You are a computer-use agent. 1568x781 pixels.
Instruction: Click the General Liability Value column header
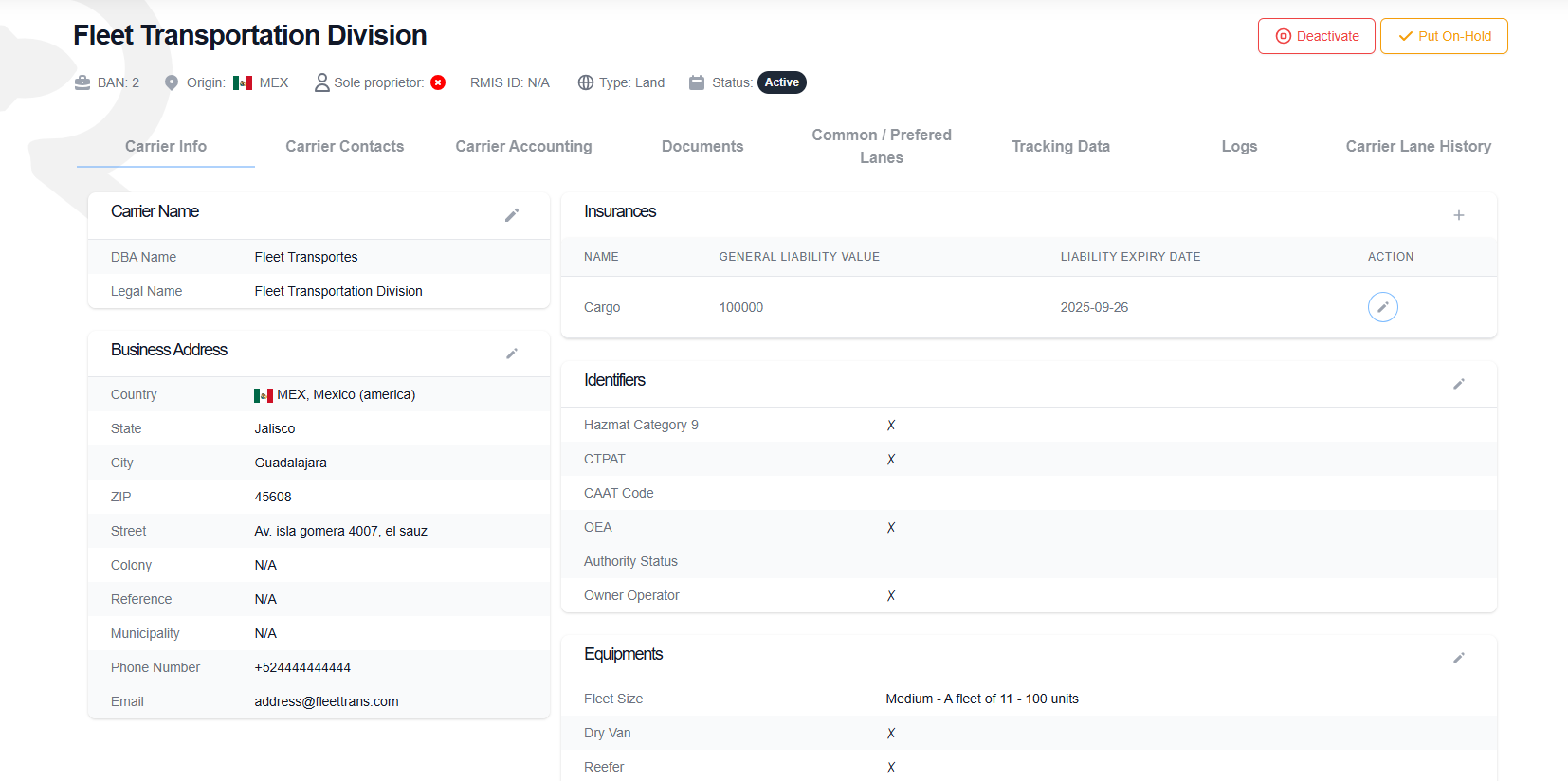tap(799, 257)
